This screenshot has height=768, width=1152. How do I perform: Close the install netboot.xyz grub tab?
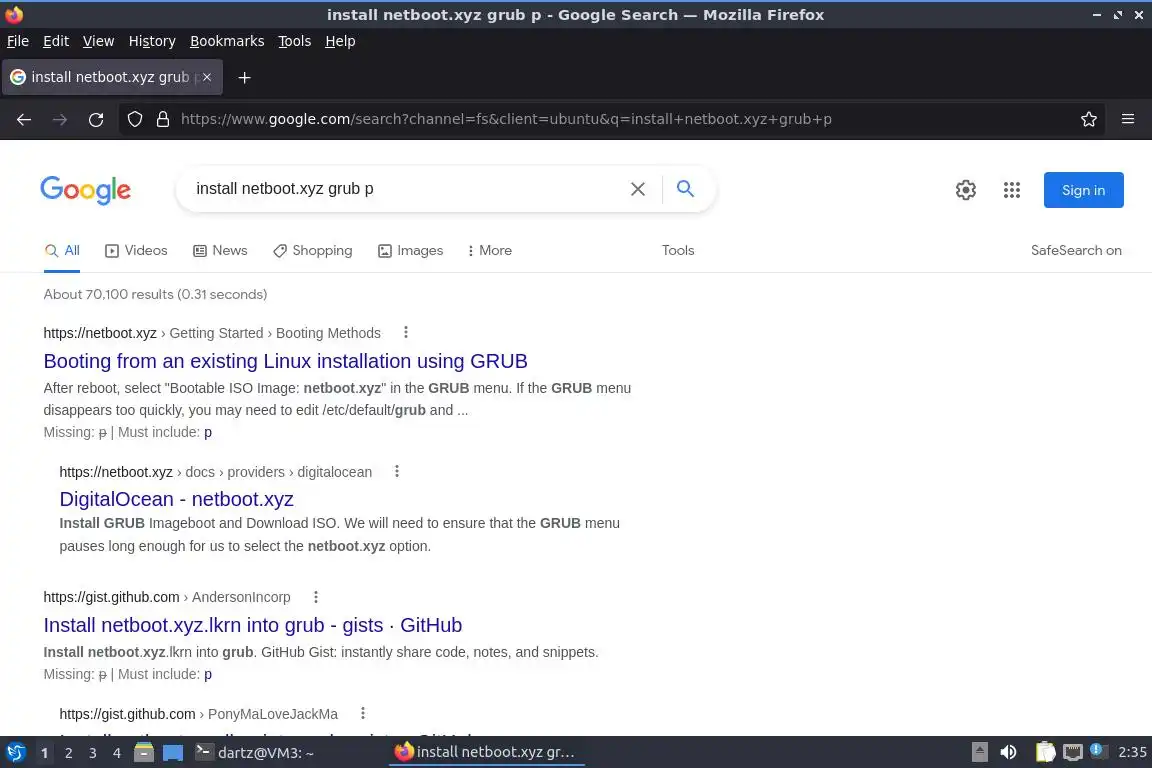[x=207, y=77]
